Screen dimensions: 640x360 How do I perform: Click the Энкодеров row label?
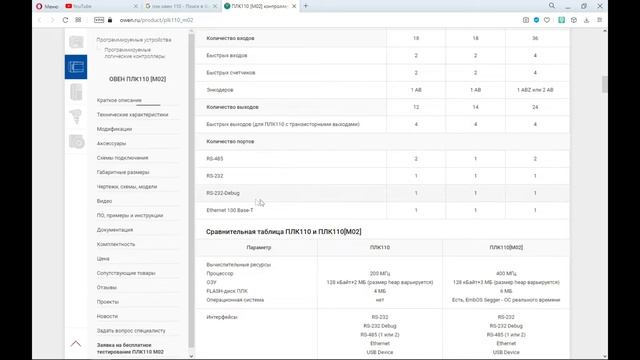tap(220, 90)
